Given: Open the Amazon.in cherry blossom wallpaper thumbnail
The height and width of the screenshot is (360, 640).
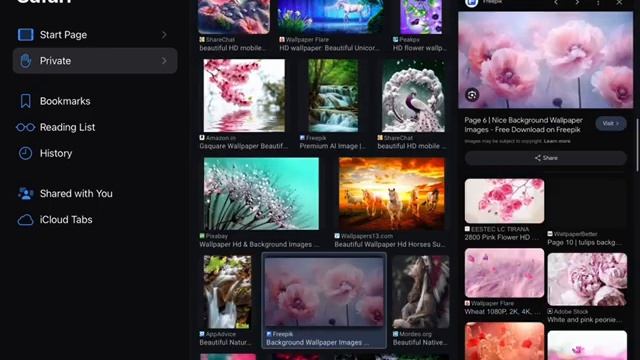Looking at the screenshot, I should click(244, 96).
